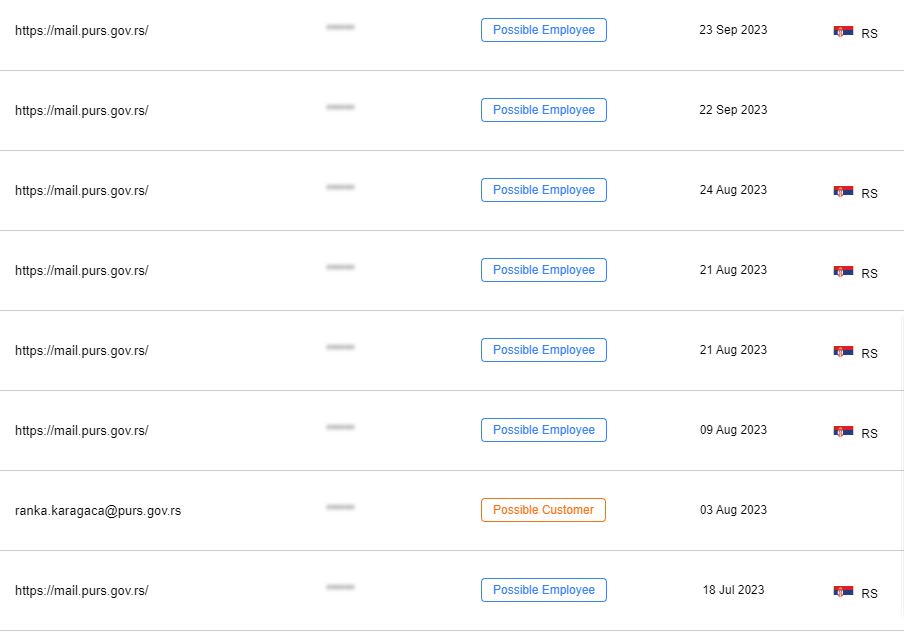The height and width of the screenshot is (636, 904).
Task: Click the Serbian flag beside 18 Jul 2023
Action: [843, 591]
